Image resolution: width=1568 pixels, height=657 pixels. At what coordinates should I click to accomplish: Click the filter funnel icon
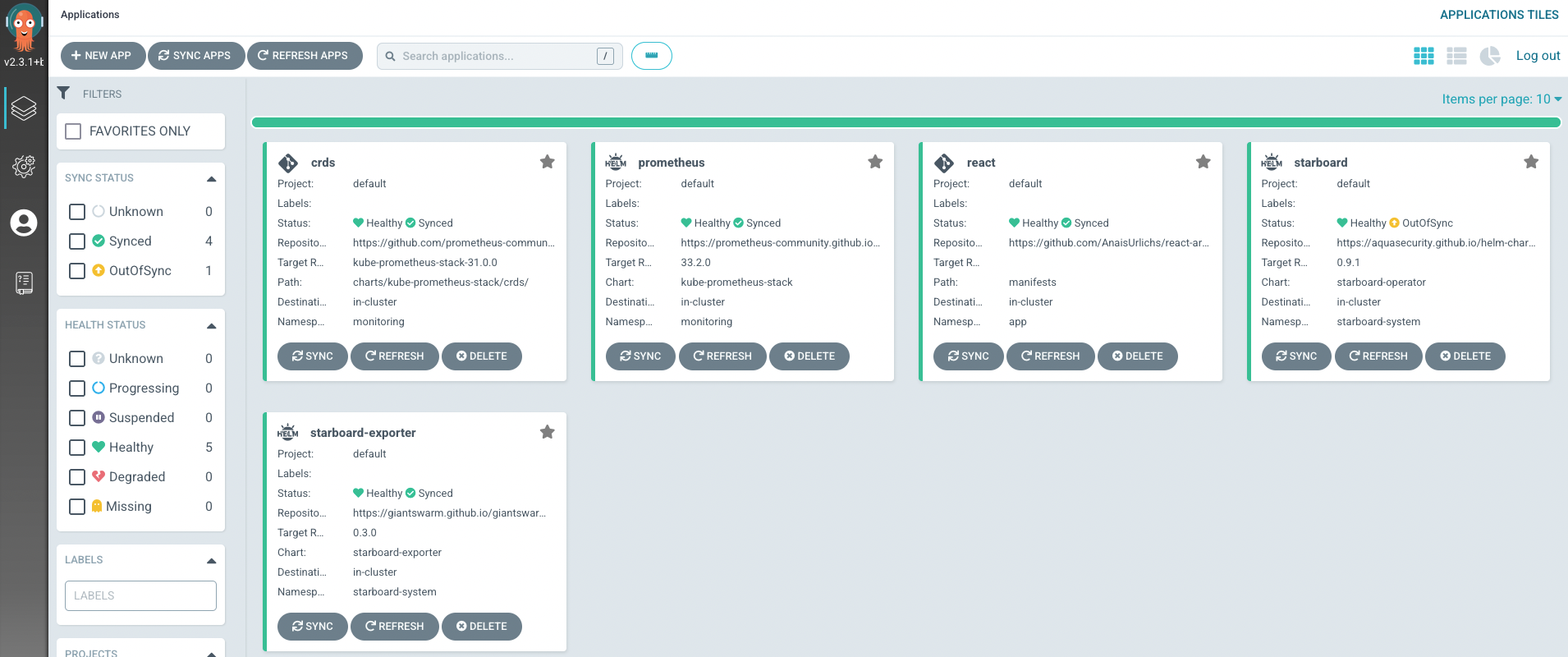[x=63, y=93]
